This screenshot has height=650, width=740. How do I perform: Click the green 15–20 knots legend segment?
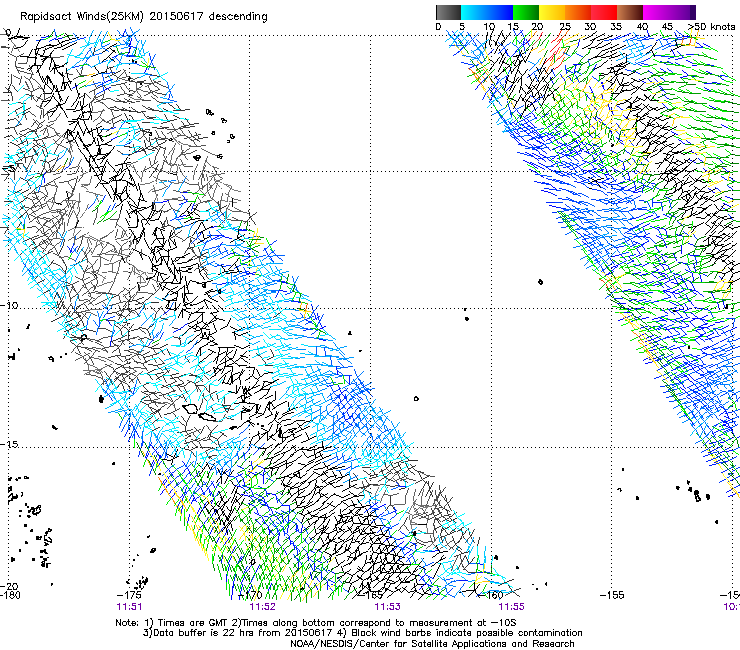[526, 12]
